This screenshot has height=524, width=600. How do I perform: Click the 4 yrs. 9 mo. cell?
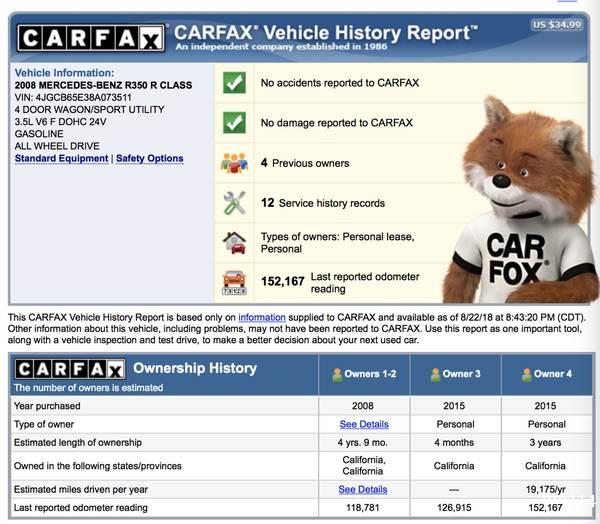pyautogui.click(x=363, y=442)
